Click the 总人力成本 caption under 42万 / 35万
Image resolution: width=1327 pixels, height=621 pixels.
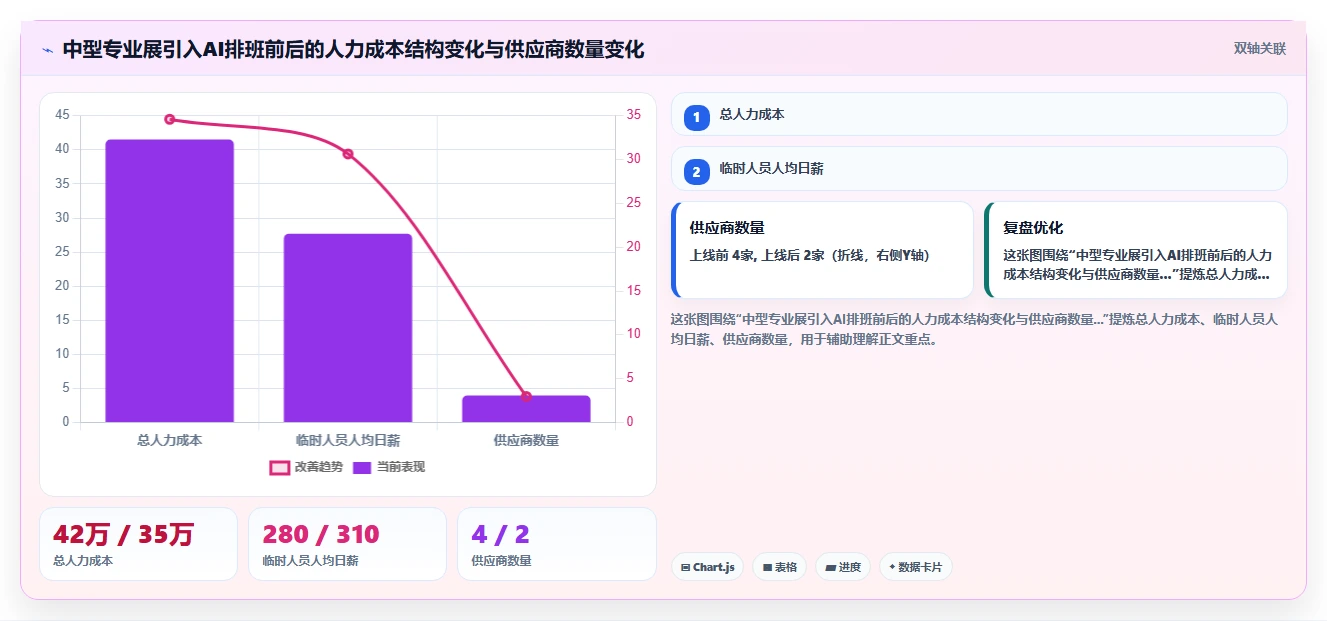(x=83, y=561)
